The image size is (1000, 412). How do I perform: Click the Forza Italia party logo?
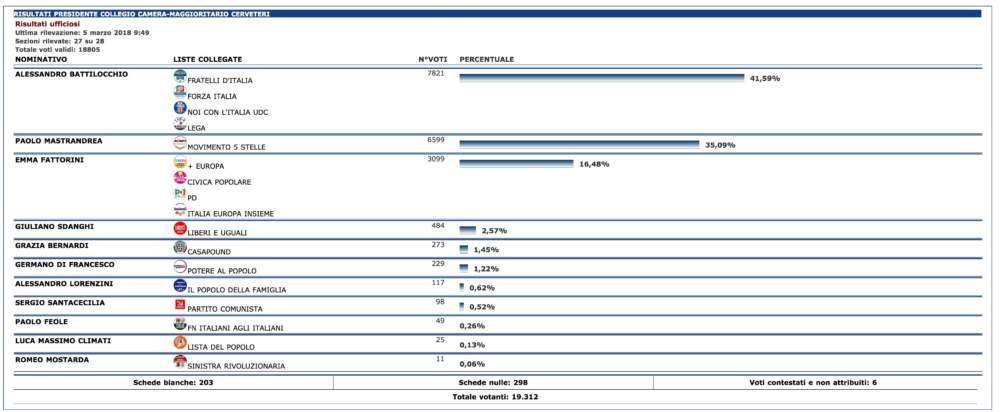tap(180, 93)
